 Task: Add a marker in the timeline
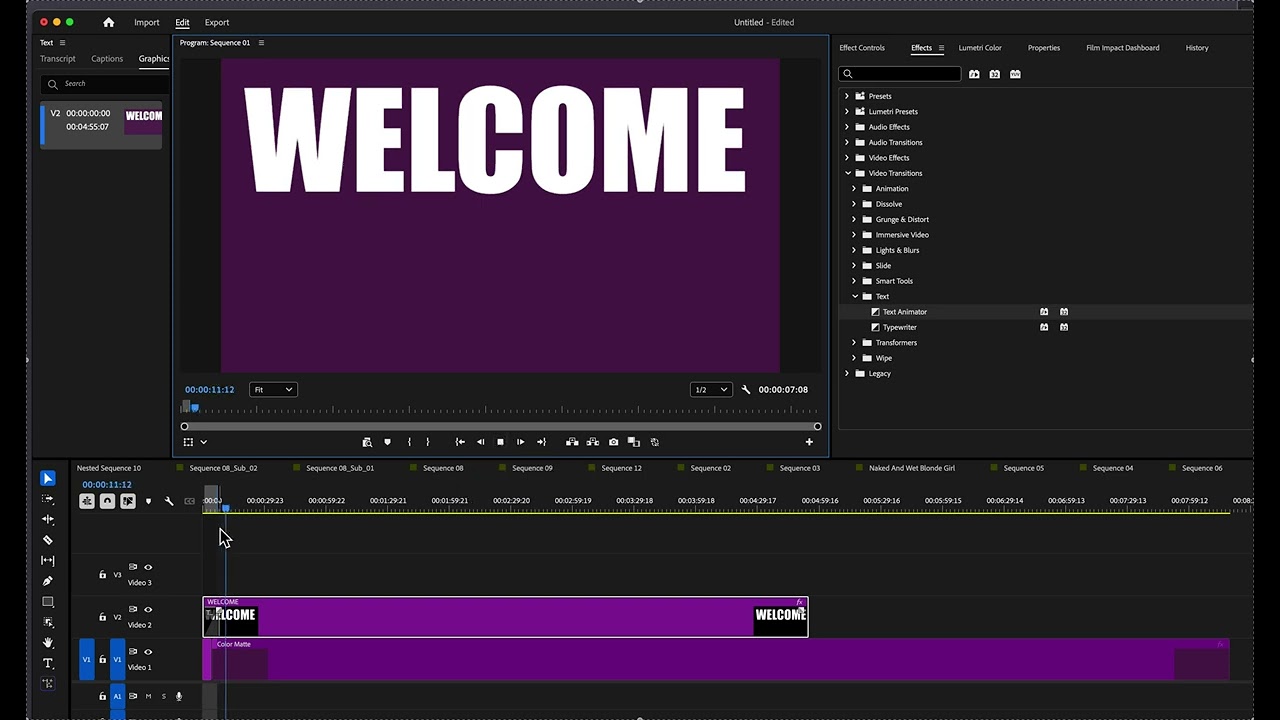pos(148,501)
